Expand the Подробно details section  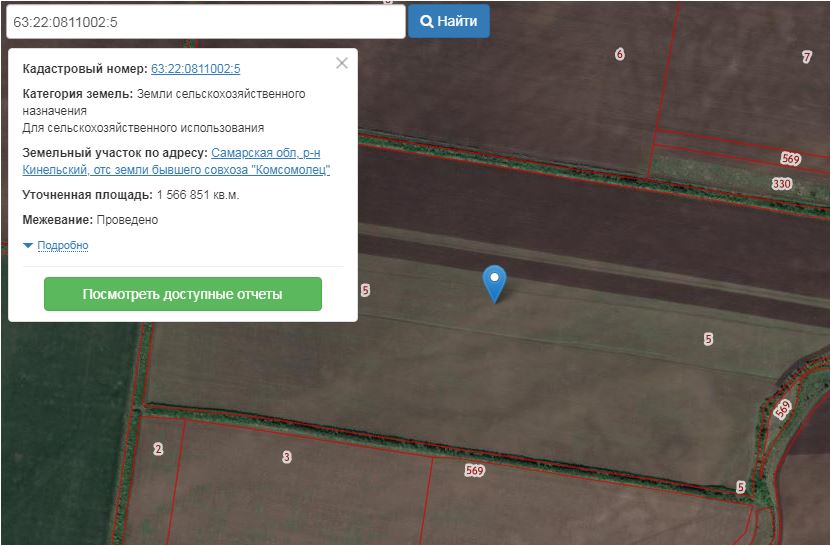pos(63,245)
